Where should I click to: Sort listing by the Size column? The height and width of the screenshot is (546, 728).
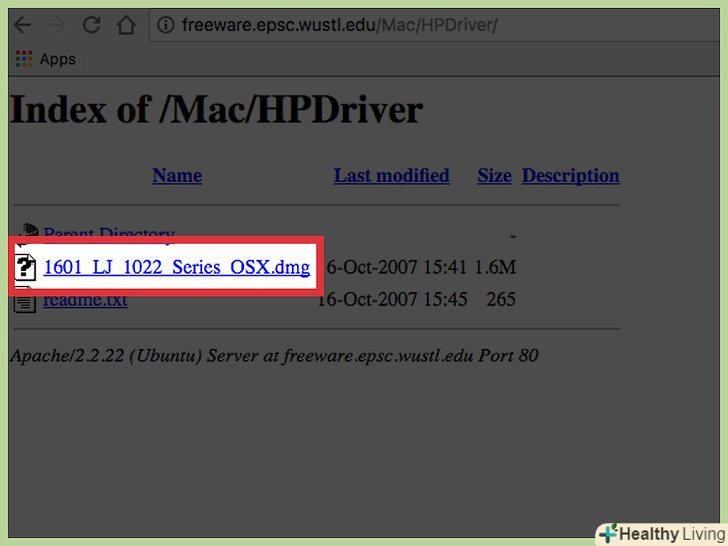point(494,176)
